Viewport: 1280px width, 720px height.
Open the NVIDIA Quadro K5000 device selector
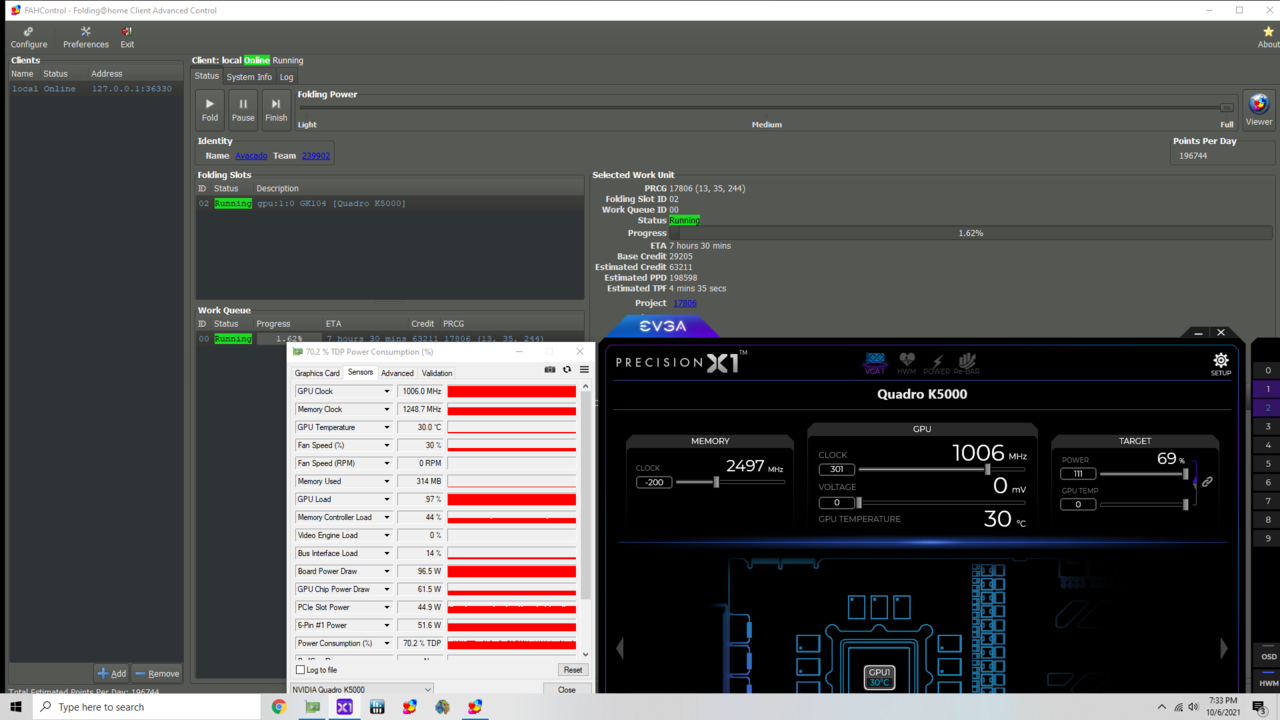point(360,689)
